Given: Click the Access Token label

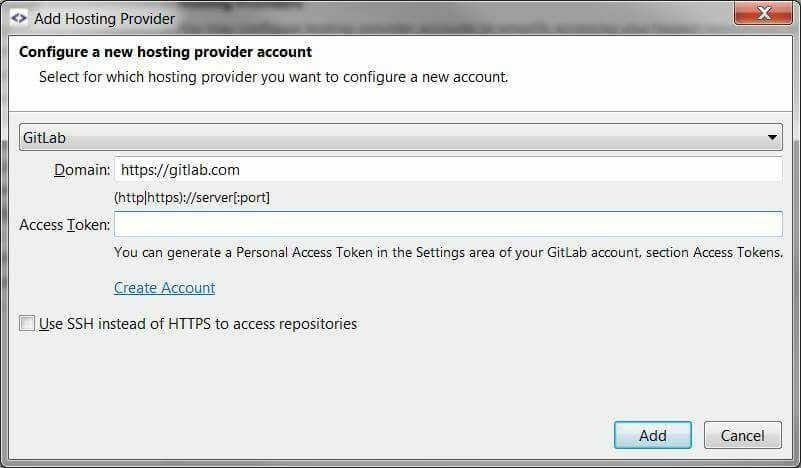Looking at the screenshot, I should [x=65, y=225].
